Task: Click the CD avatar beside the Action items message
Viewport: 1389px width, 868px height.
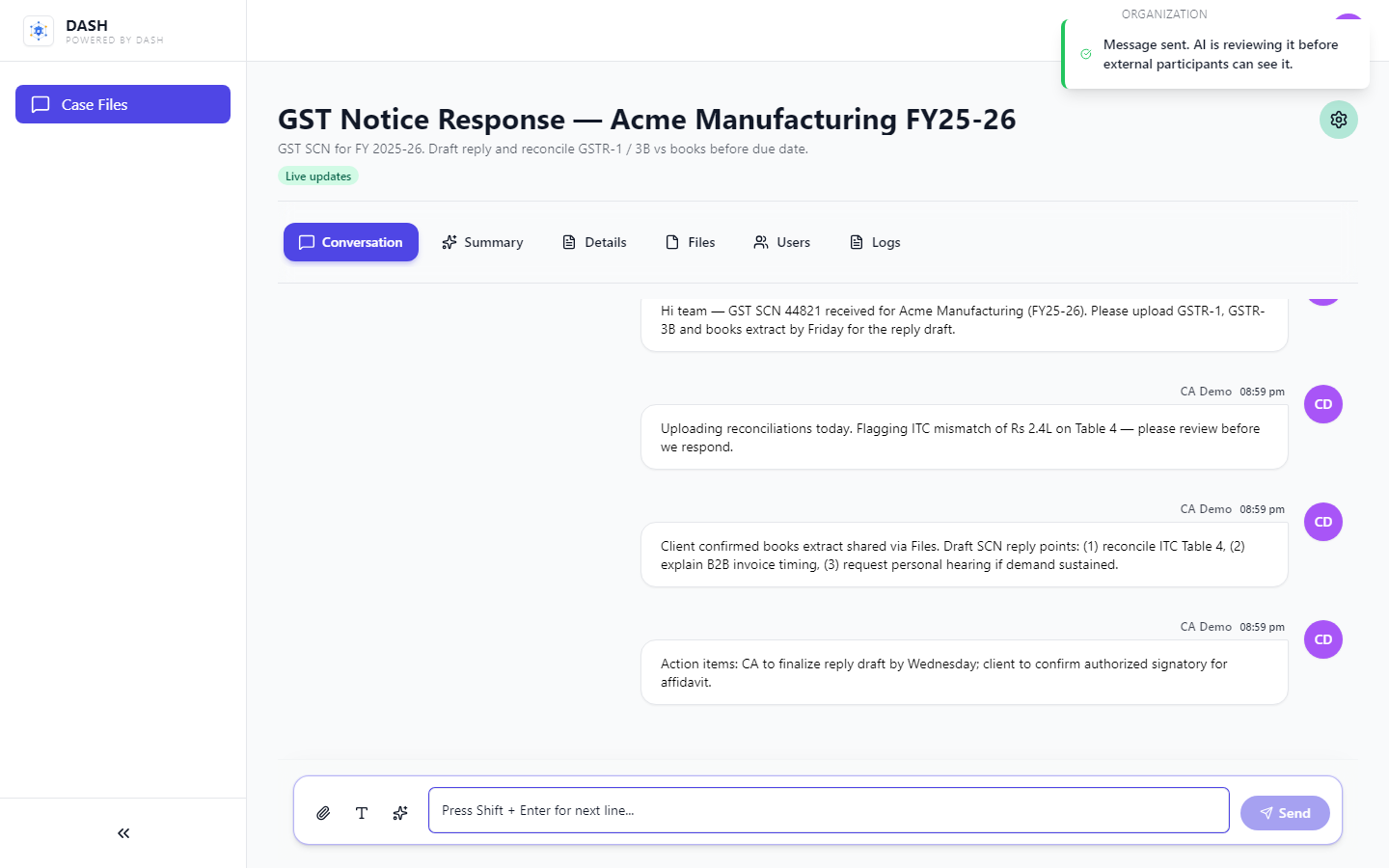Action: [x=1323, y=639]
